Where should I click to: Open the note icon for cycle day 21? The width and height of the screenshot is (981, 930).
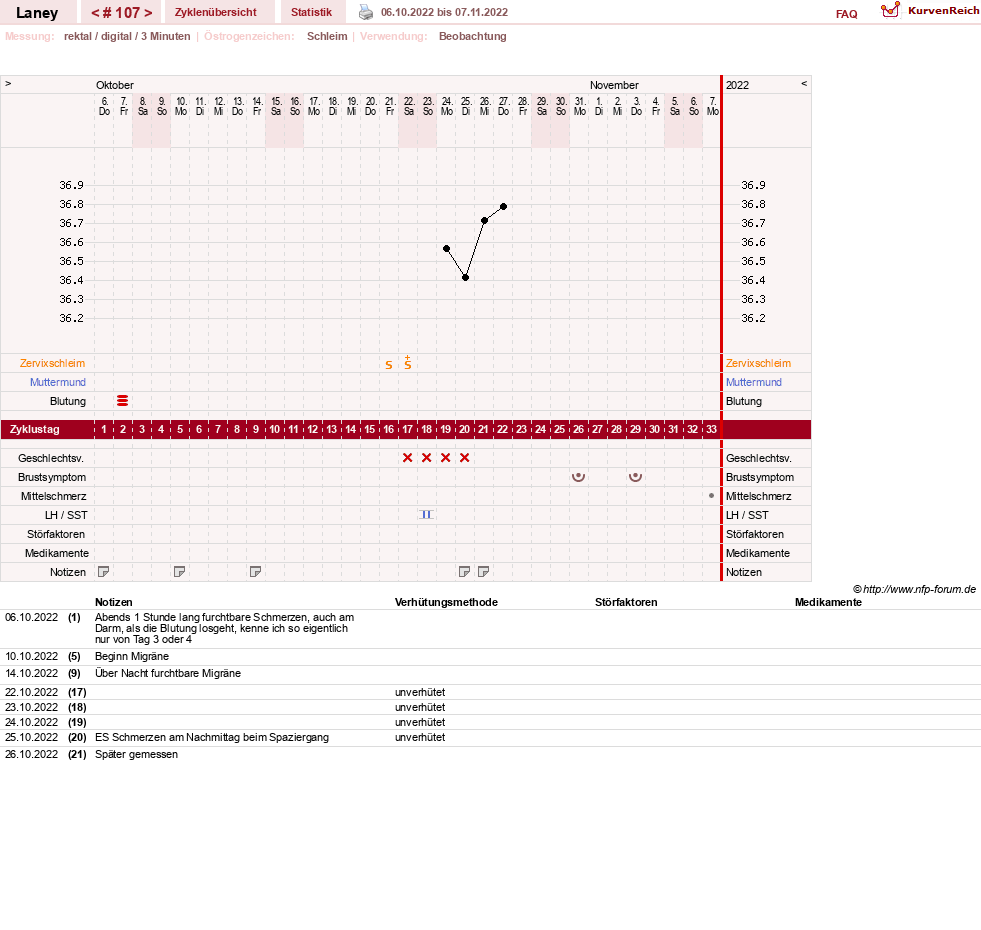tap(484, 571)
